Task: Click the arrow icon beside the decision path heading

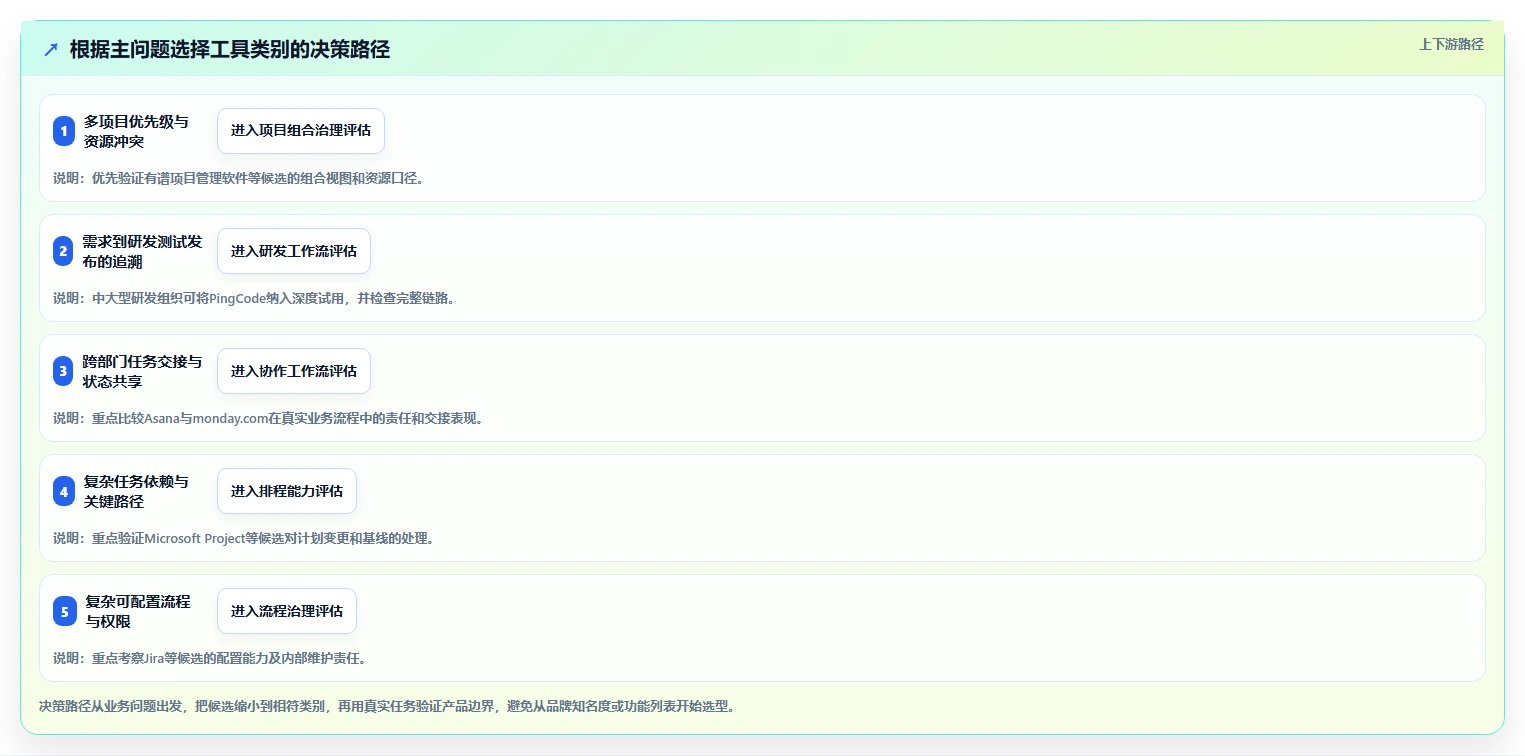Action: point(51,50)
